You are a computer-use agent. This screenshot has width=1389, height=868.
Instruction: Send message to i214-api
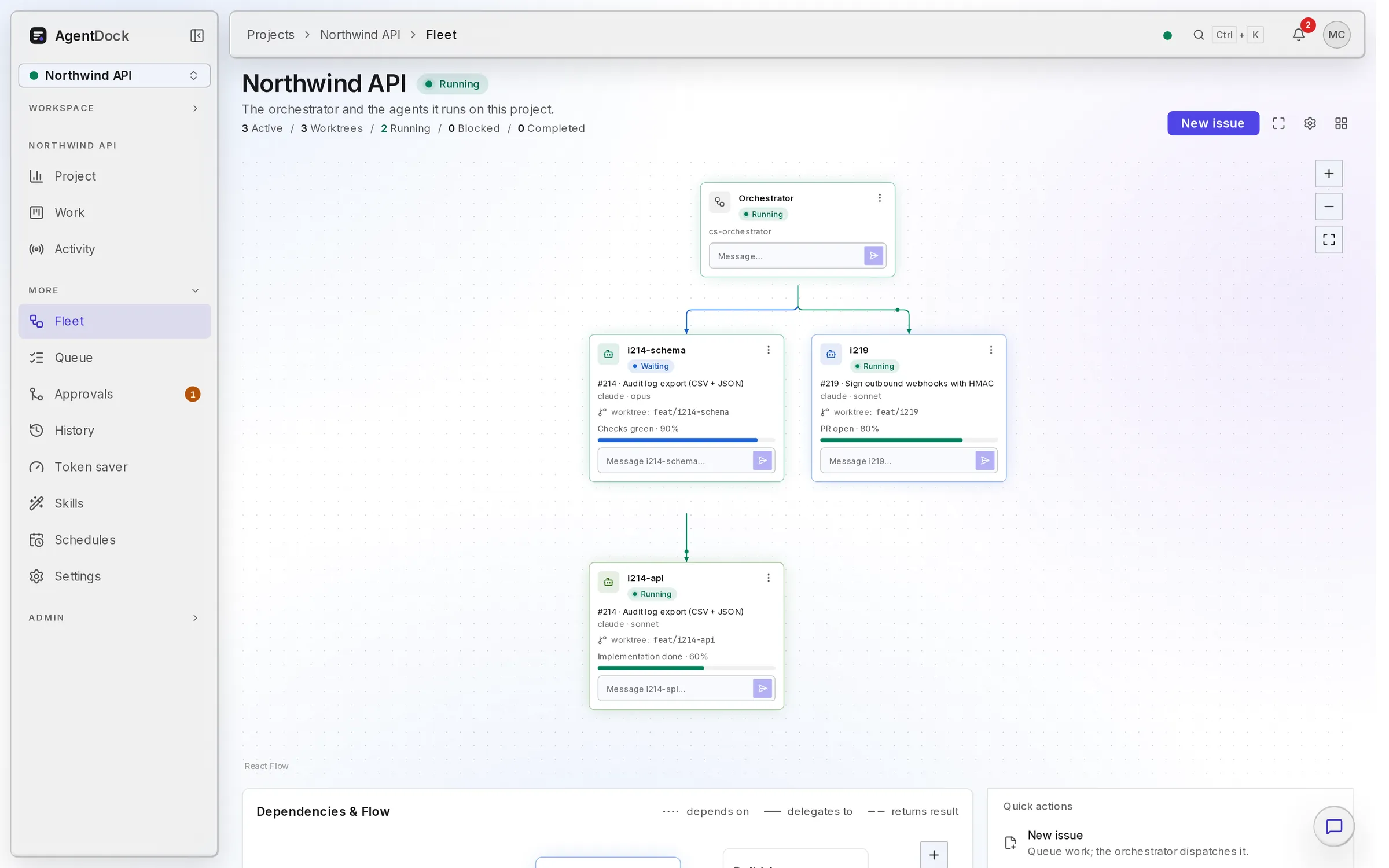pyautogui.click(x=762, y=689)
